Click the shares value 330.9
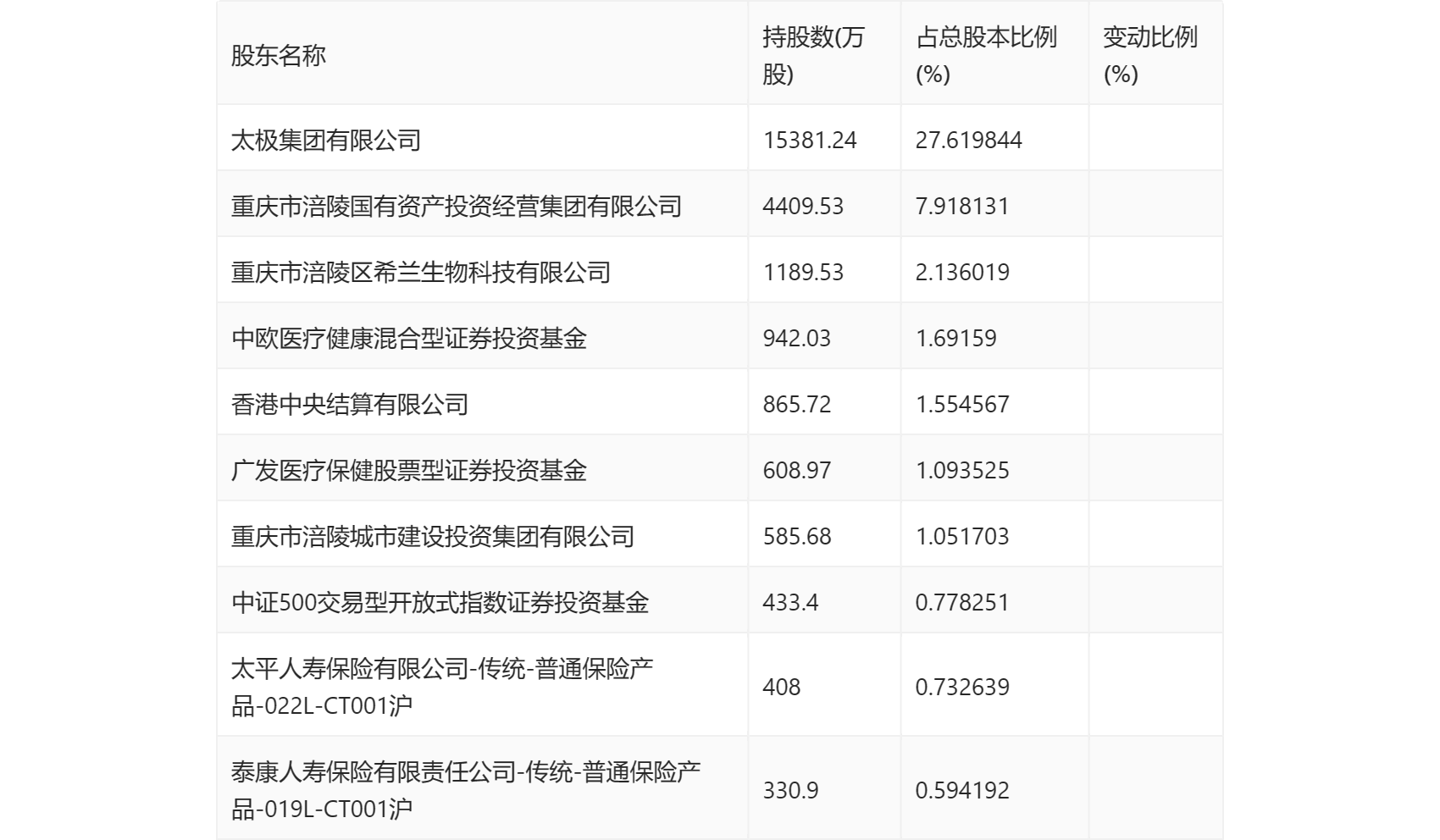The image size is (1440, 840). (x=790, y=790)
